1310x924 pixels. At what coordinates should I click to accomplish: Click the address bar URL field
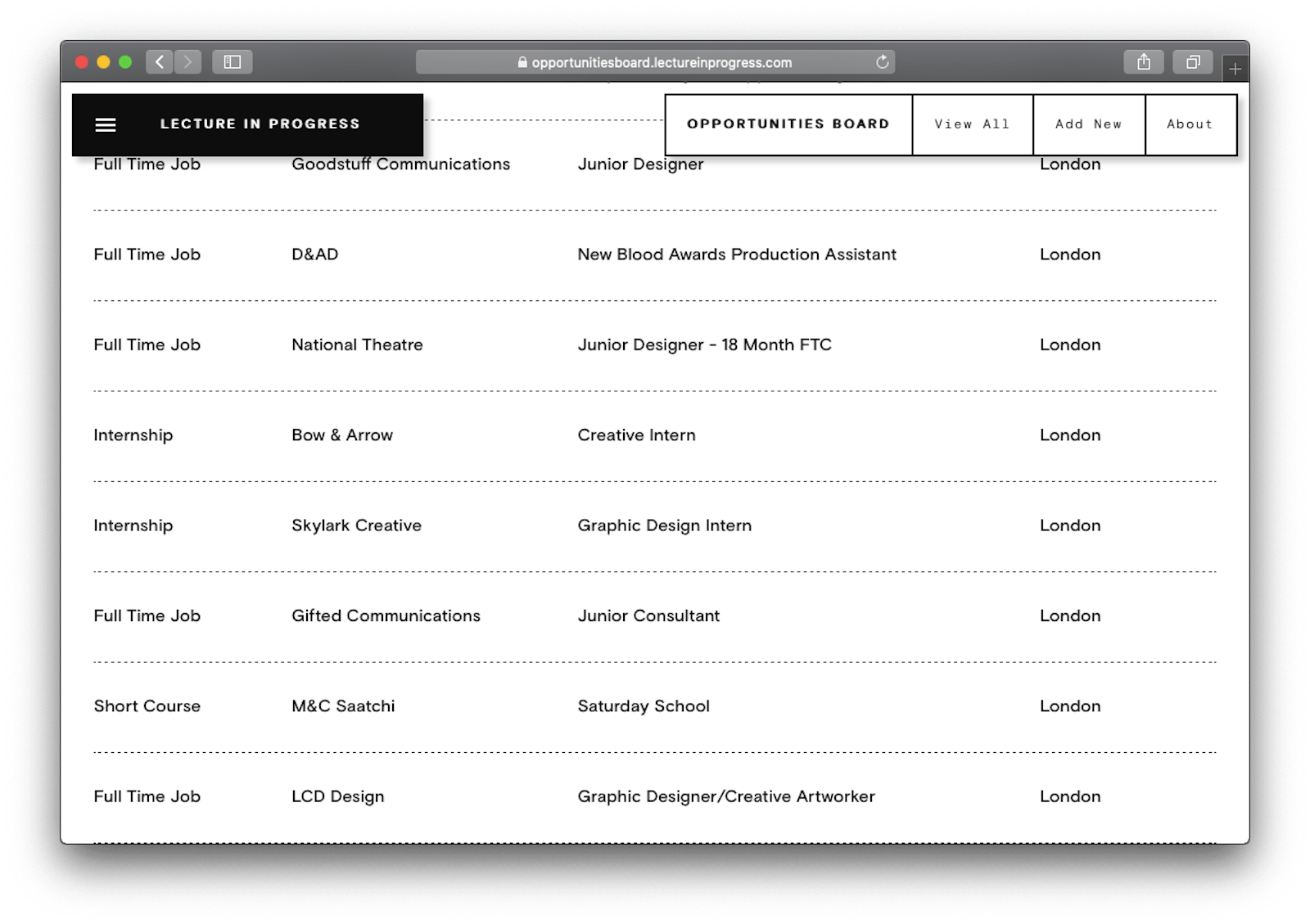coord(655,62)
